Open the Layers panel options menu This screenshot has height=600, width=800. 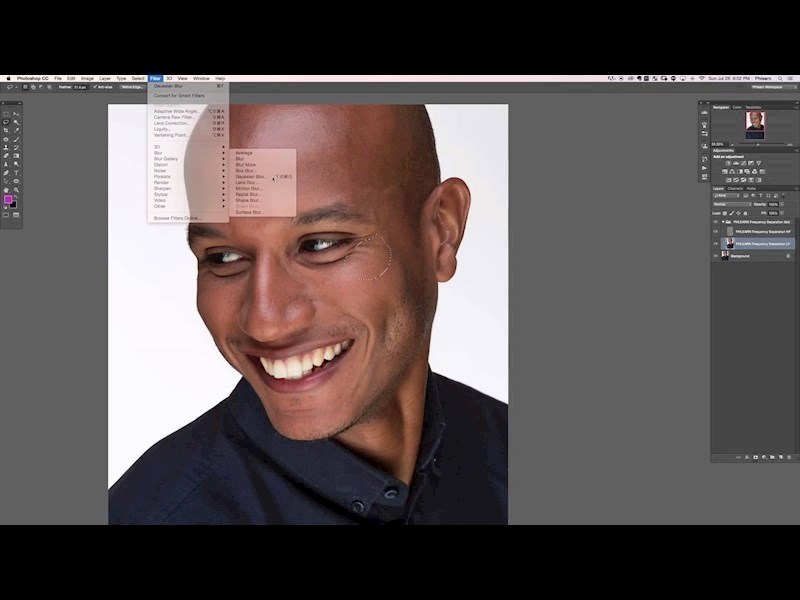pyautogui.click(x=794, y=189)
